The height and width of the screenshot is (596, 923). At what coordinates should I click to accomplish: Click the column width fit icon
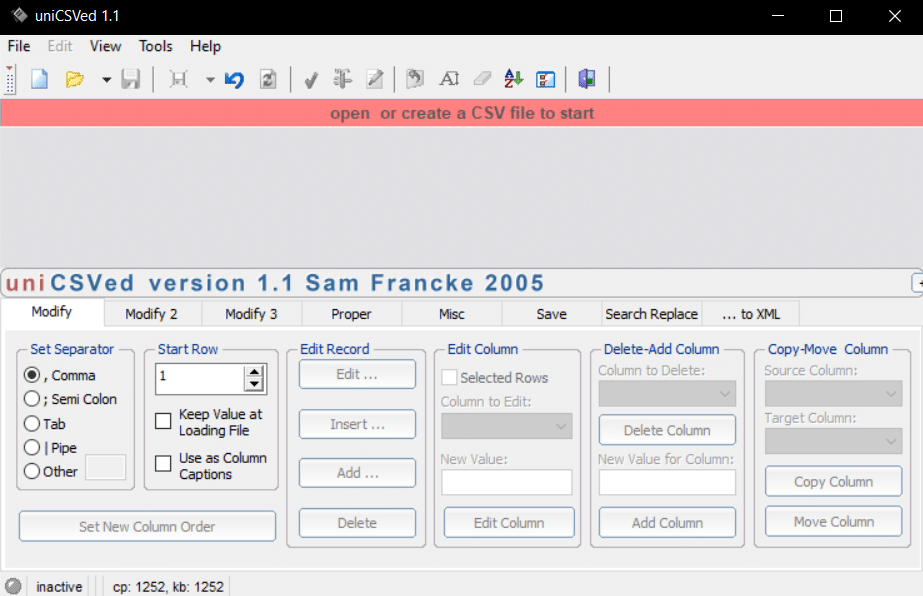[178, 79]
